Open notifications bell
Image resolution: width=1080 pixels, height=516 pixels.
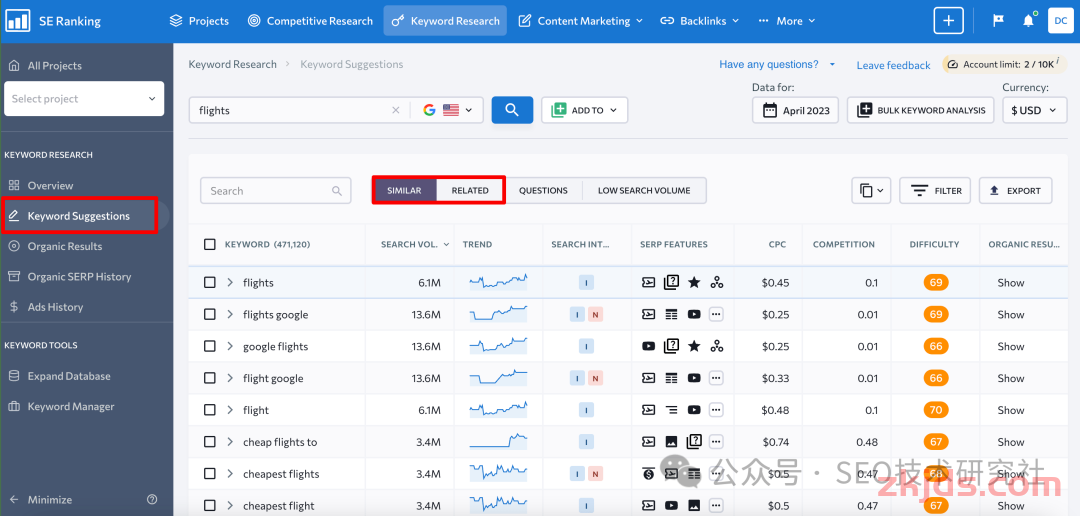(1028, 21)
